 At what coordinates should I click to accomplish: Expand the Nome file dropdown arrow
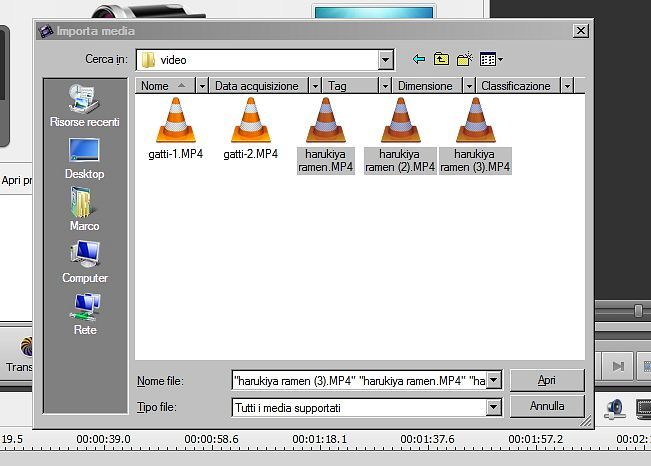tap(494, 380)
